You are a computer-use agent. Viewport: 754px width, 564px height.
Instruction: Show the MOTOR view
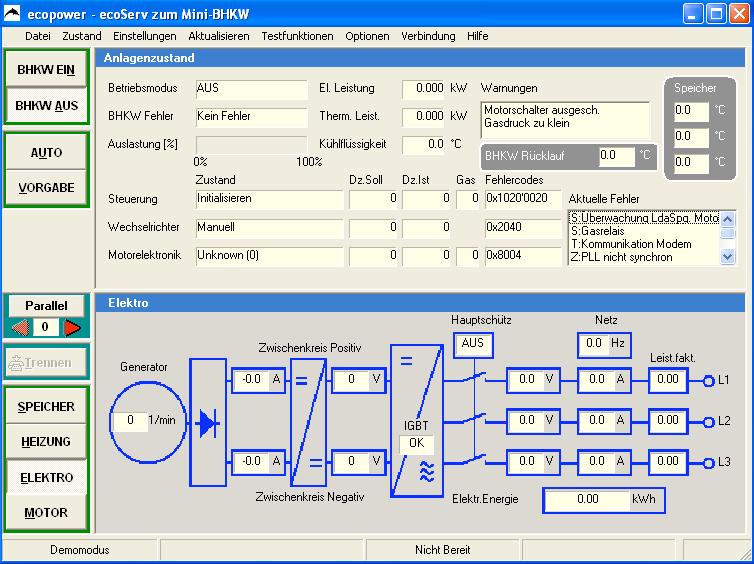tap(46, 513)
